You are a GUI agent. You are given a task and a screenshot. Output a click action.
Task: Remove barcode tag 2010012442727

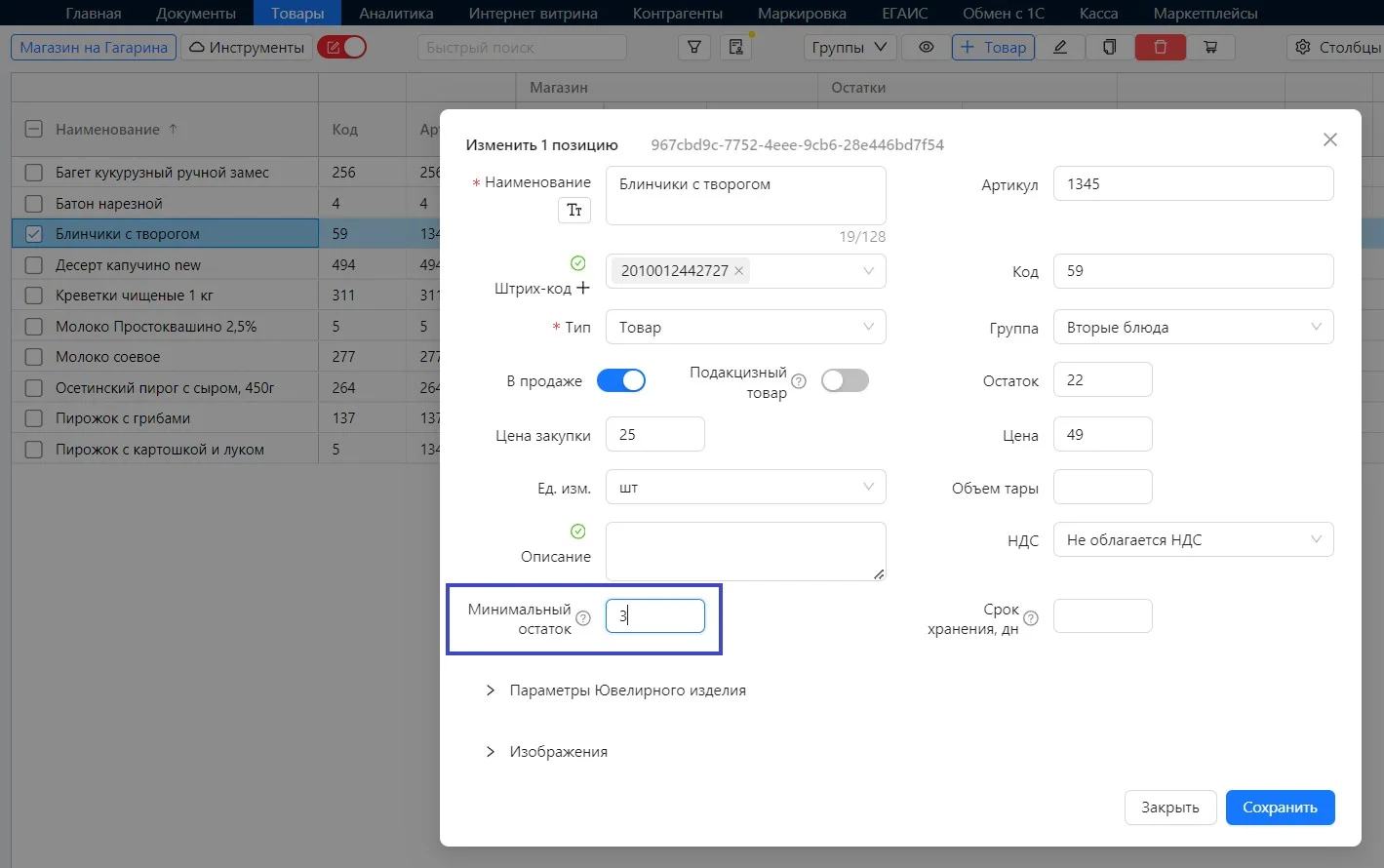click(x=738, y=271)
